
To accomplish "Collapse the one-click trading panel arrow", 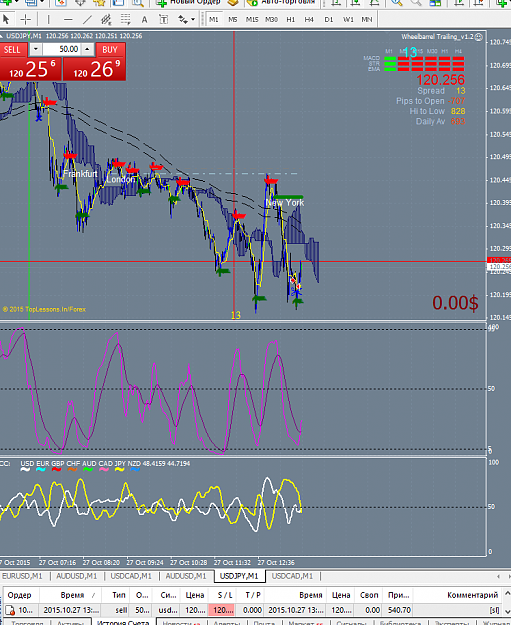I will coord(2,36).
